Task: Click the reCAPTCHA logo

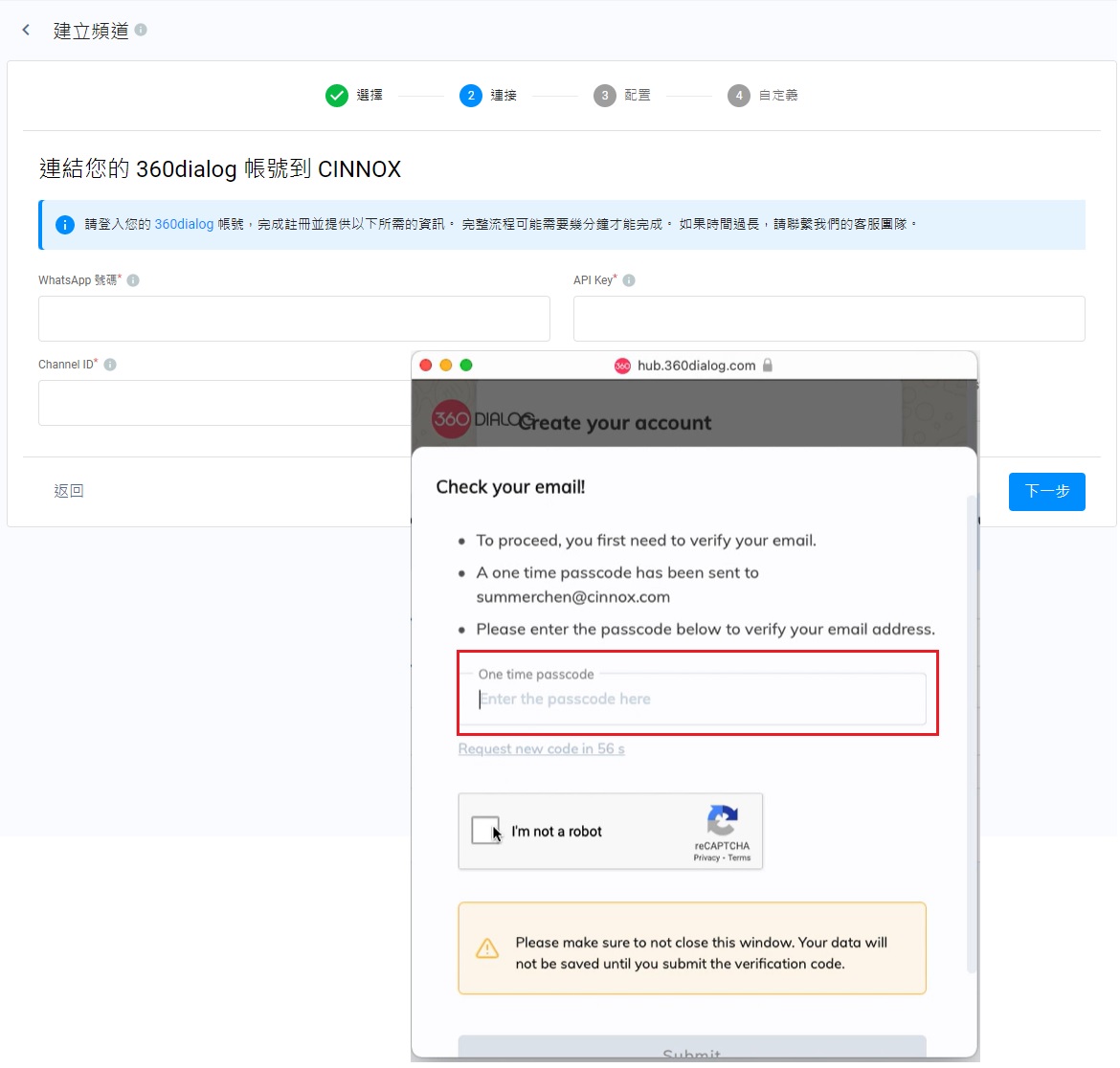Action: point(722,819)
